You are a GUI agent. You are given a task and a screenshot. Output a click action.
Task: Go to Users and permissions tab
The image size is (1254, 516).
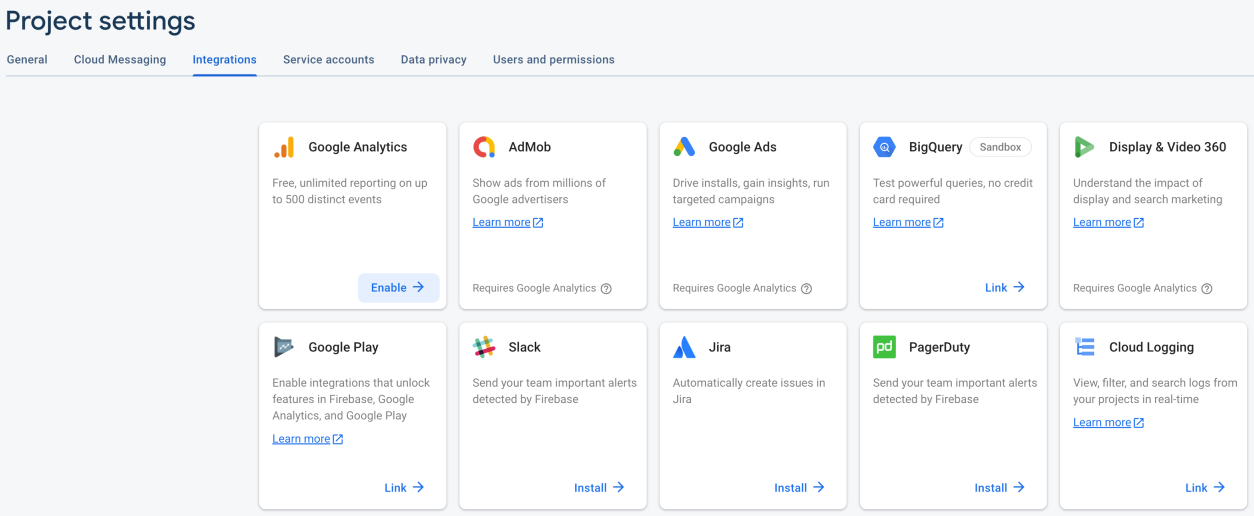click(554, 60)
